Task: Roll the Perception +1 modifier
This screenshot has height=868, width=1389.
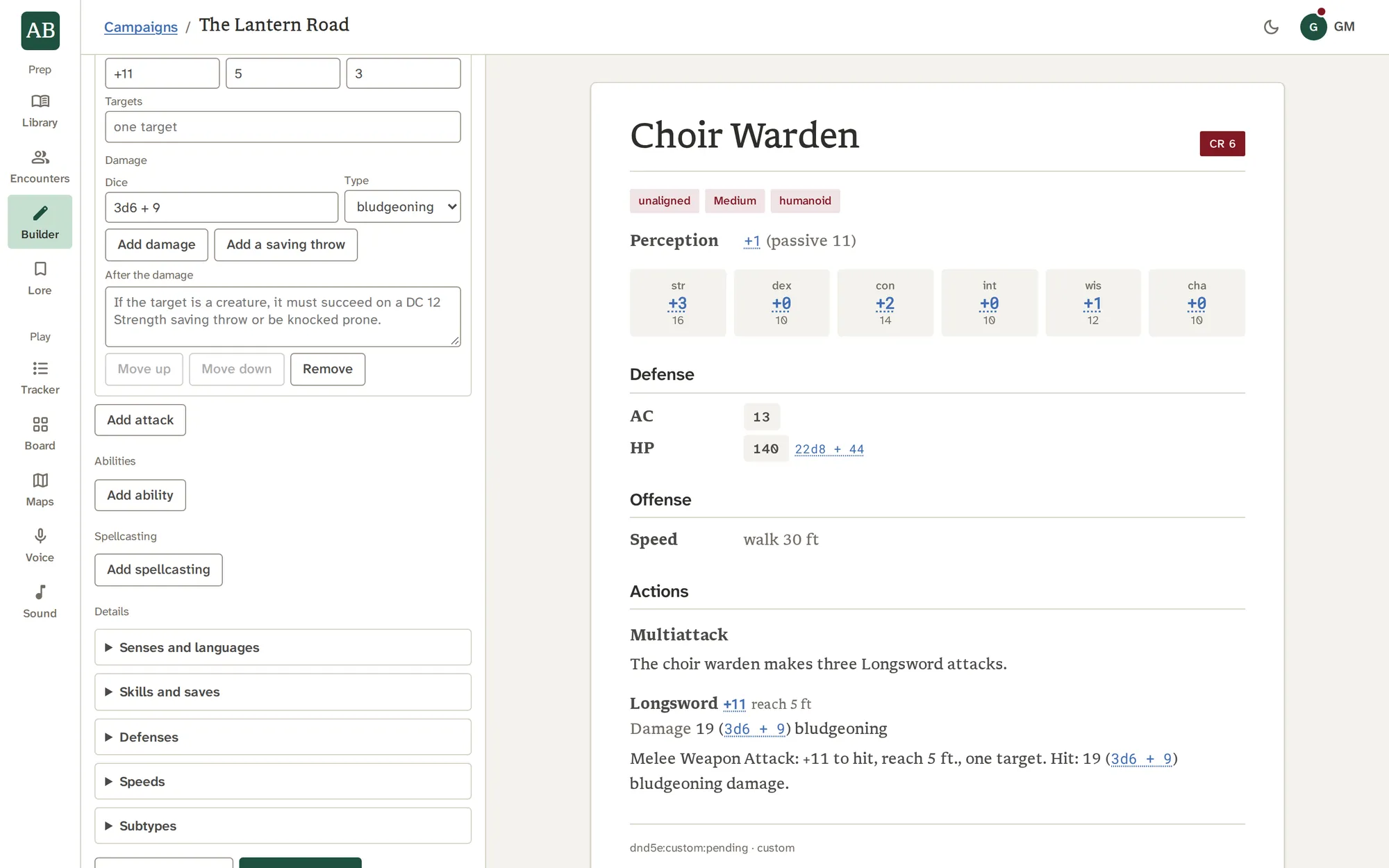Action: pyautogui.click(x=752, y=241)
